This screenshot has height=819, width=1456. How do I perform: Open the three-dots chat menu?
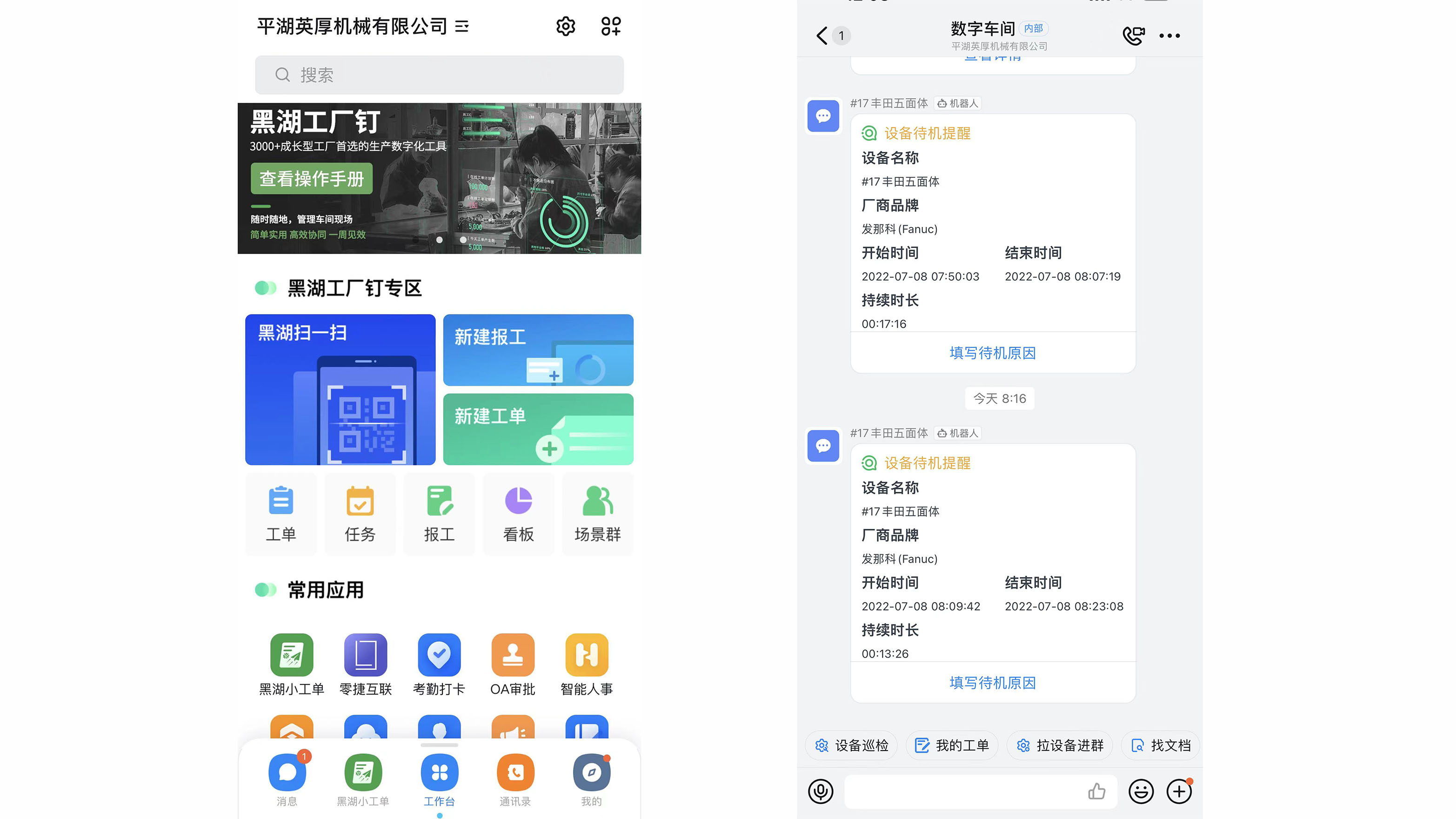tap(1169, 36)
